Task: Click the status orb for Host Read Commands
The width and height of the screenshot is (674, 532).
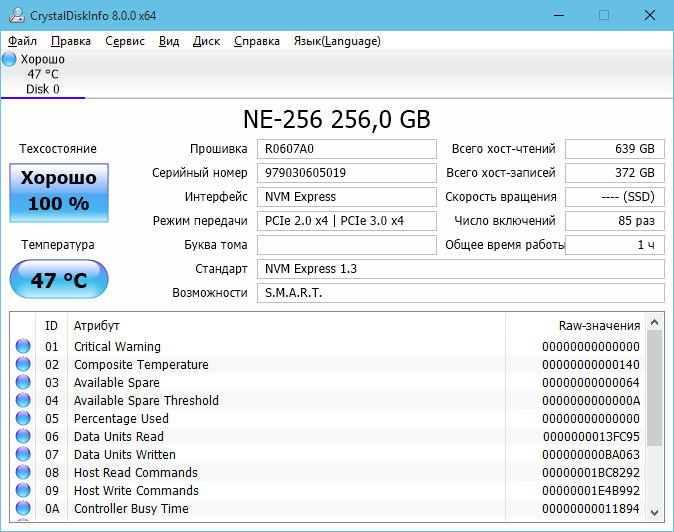Action: 23,472
